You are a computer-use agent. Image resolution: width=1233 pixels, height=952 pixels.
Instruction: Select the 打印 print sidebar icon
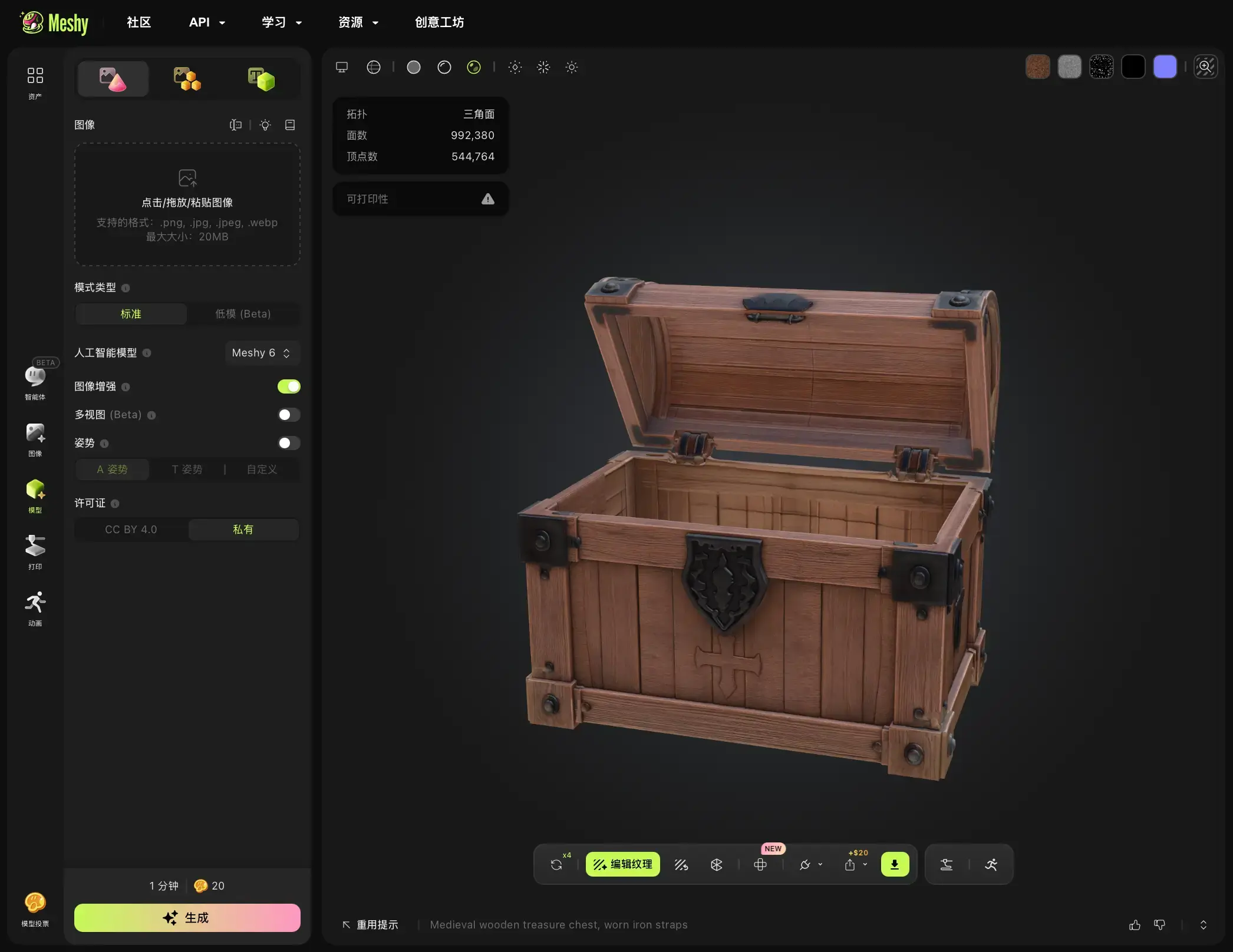[35, 552]
